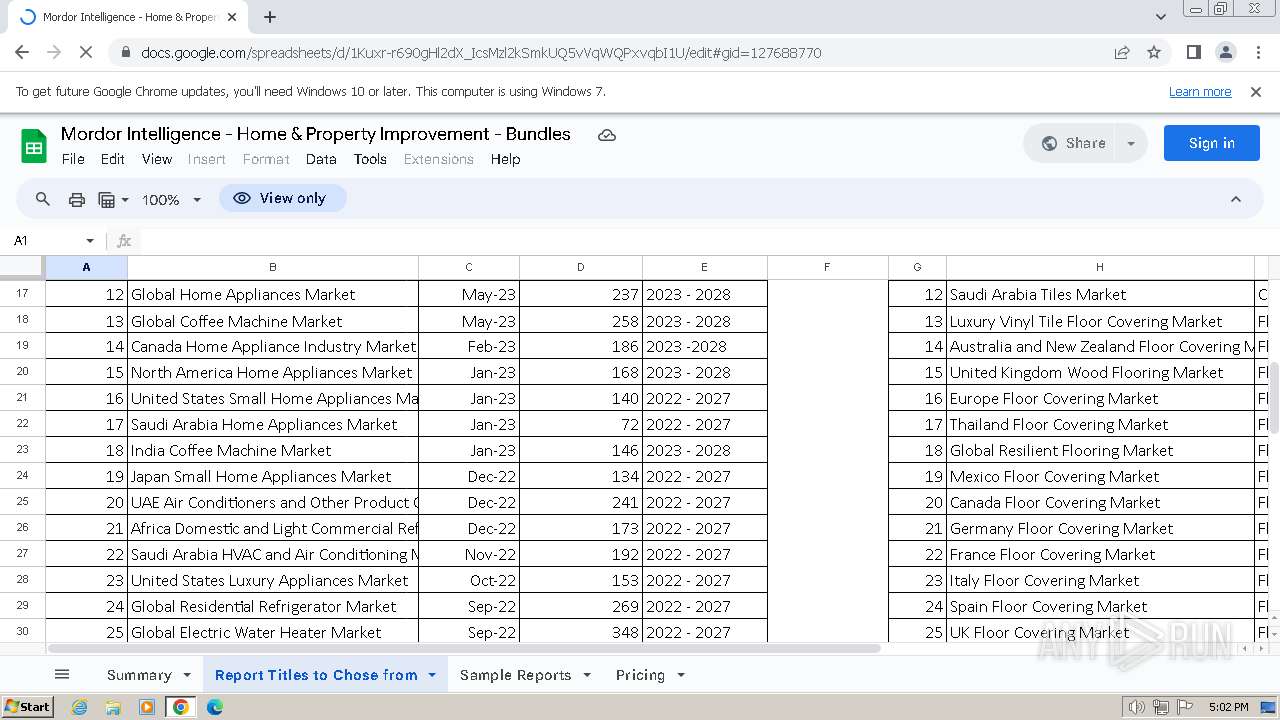1280x720 pixels.
Task: Open the Pricing tab menu arrow
Action: (x=680, y=675)
